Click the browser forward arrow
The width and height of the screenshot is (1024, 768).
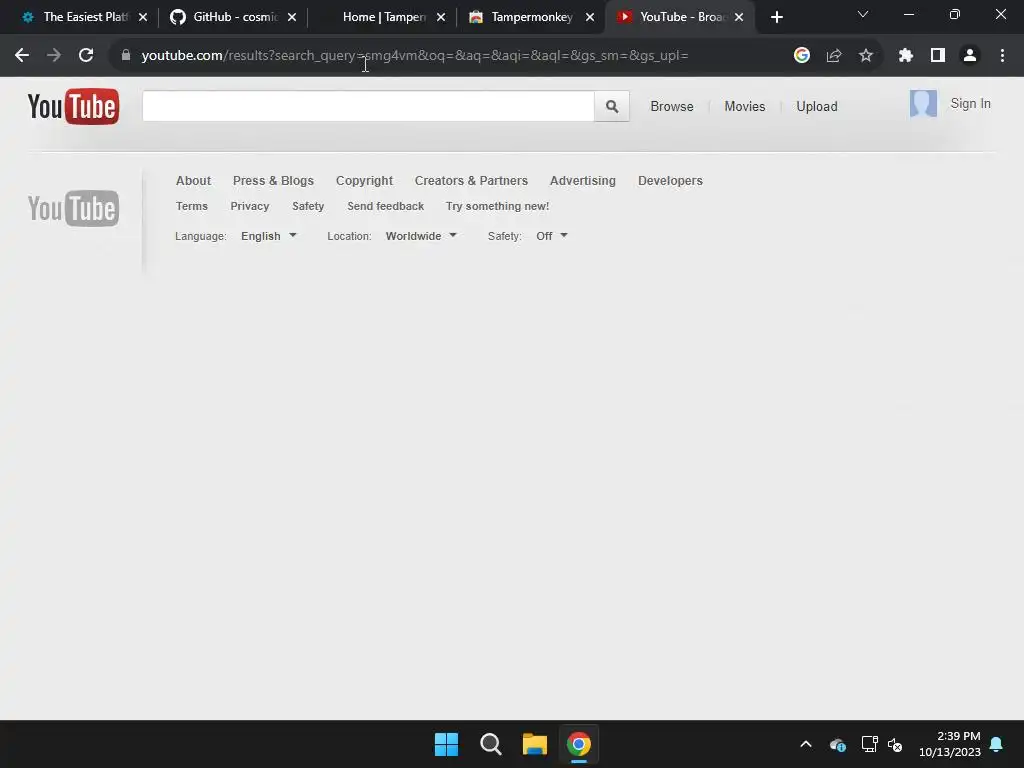tap(54, 56)
